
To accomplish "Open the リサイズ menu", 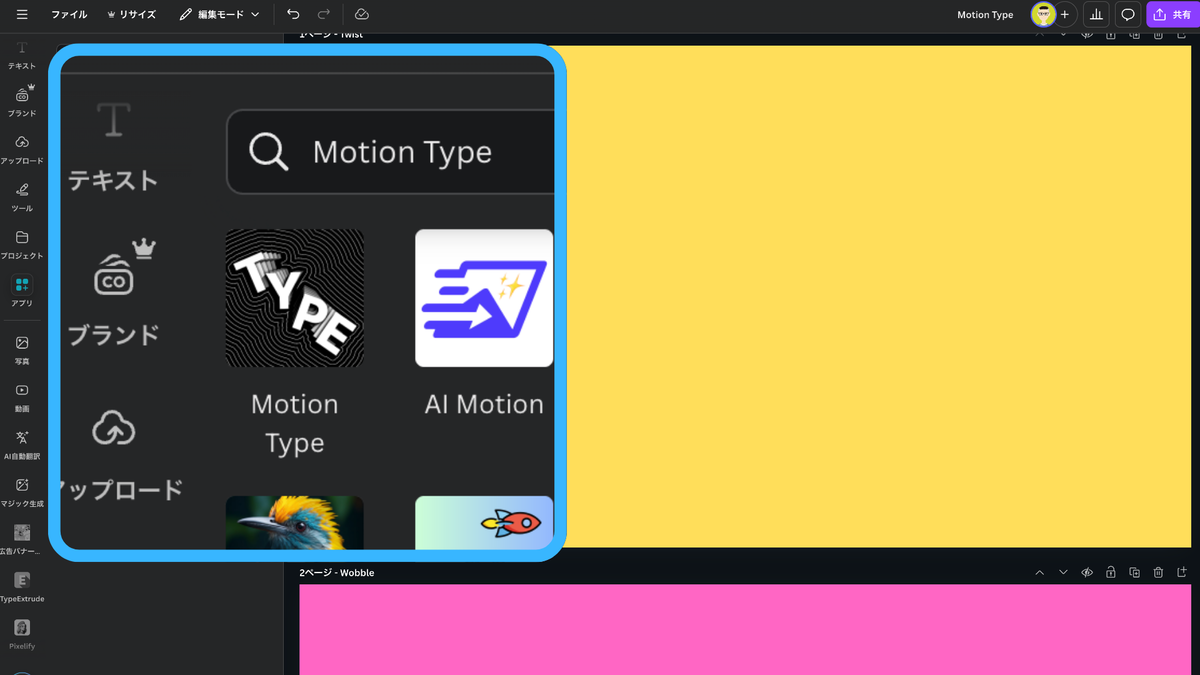I will tap(132, 15).
